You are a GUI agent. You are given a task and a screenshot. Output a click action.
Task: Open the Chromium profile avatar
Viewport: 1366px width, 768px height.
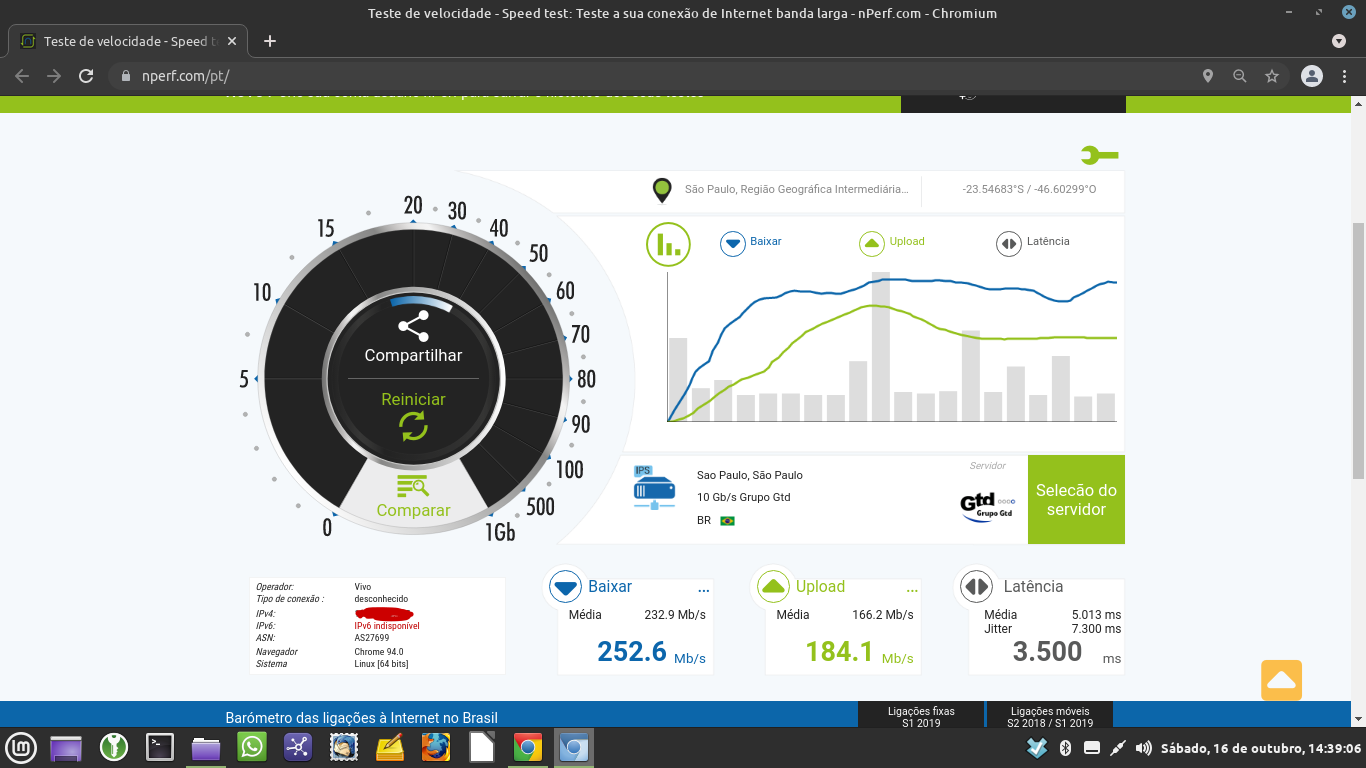tap(1312, 76)
